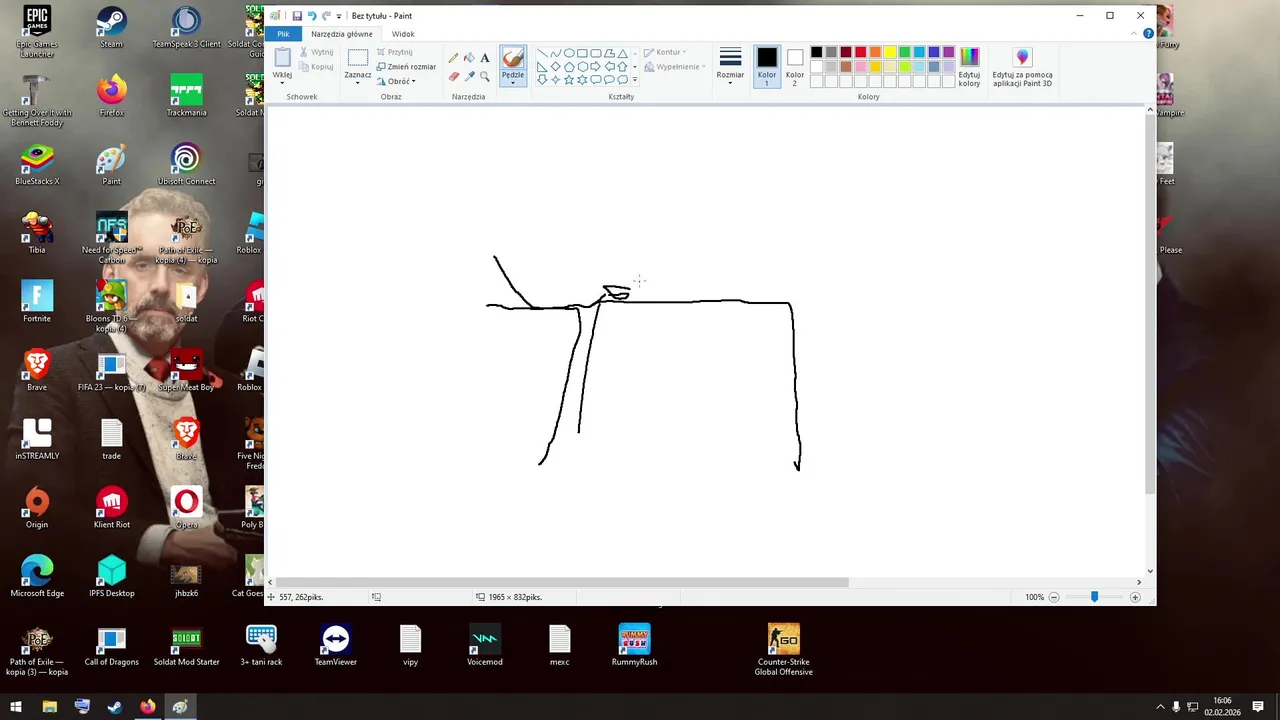Click the Zaznacz selection rectangle icon
This screenshot has width=1280, height=720.
[358, 57]
